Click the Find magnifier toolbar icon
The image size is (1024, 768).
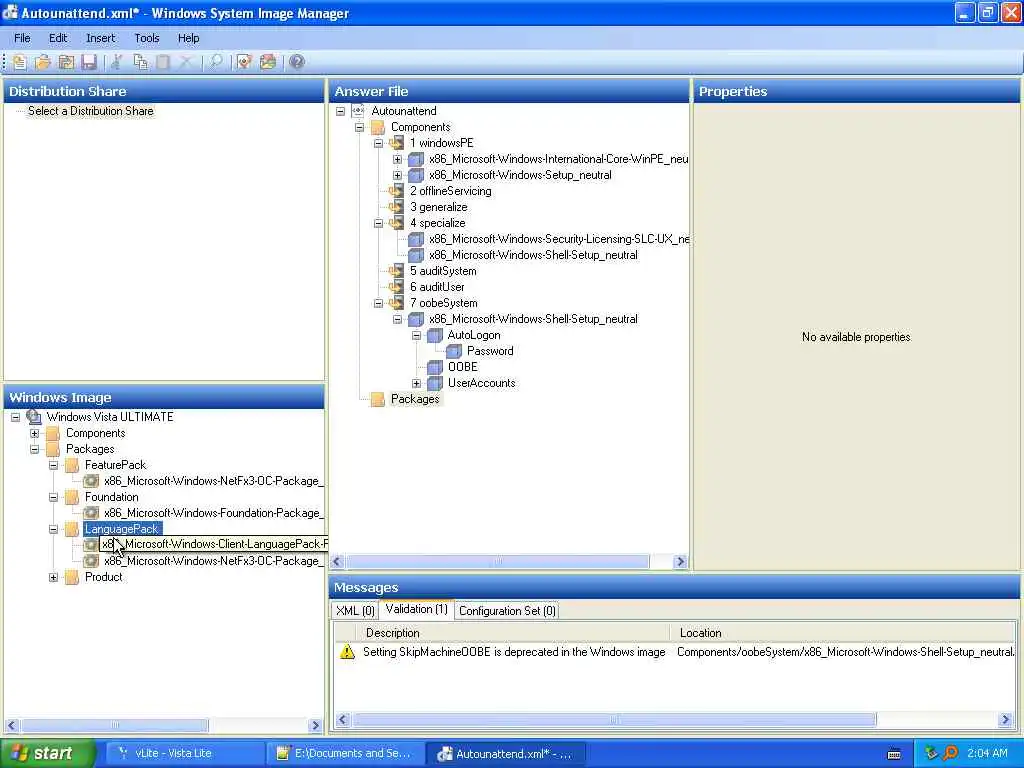(x=216, y=62)
